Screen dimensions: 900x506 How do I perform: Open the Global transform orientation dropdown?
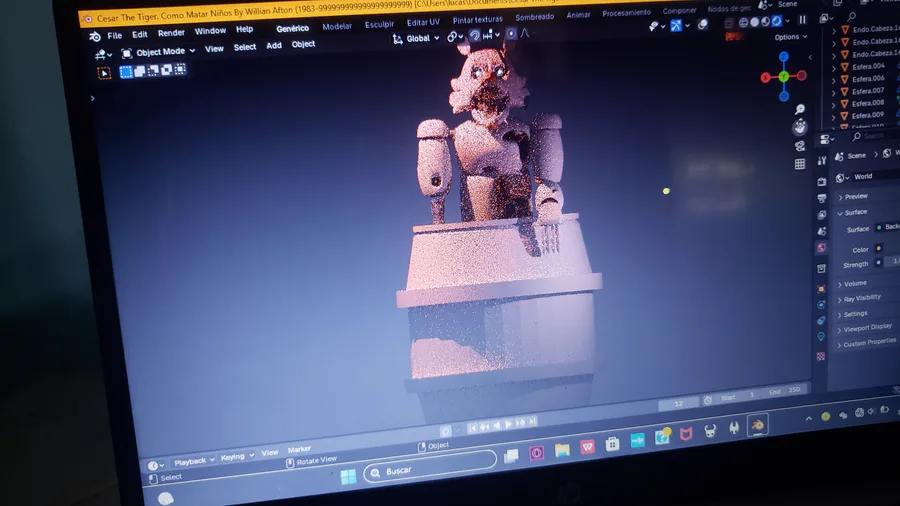point(417,38)
